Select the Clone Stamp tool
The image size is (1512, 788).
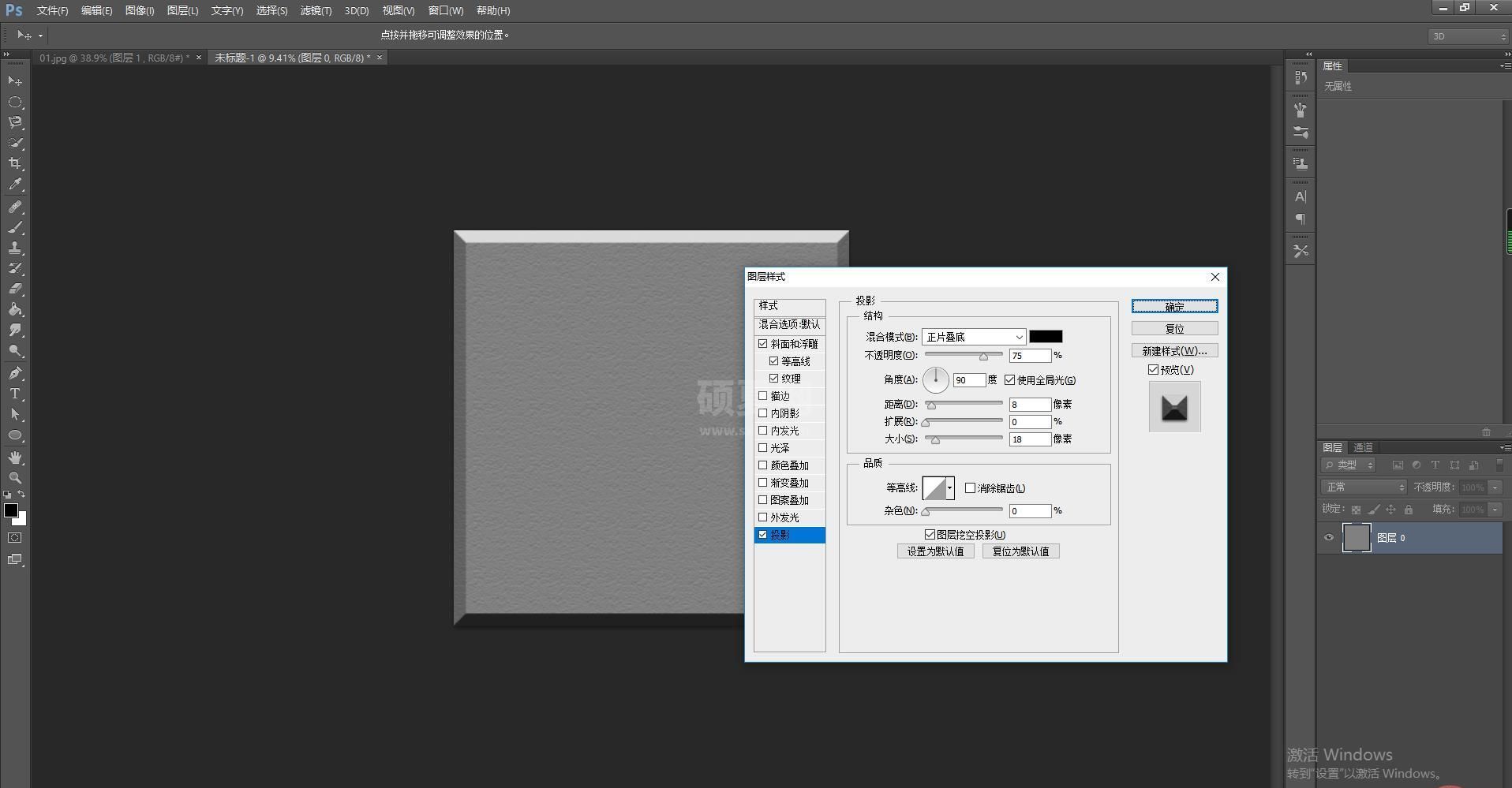(15, 248)
